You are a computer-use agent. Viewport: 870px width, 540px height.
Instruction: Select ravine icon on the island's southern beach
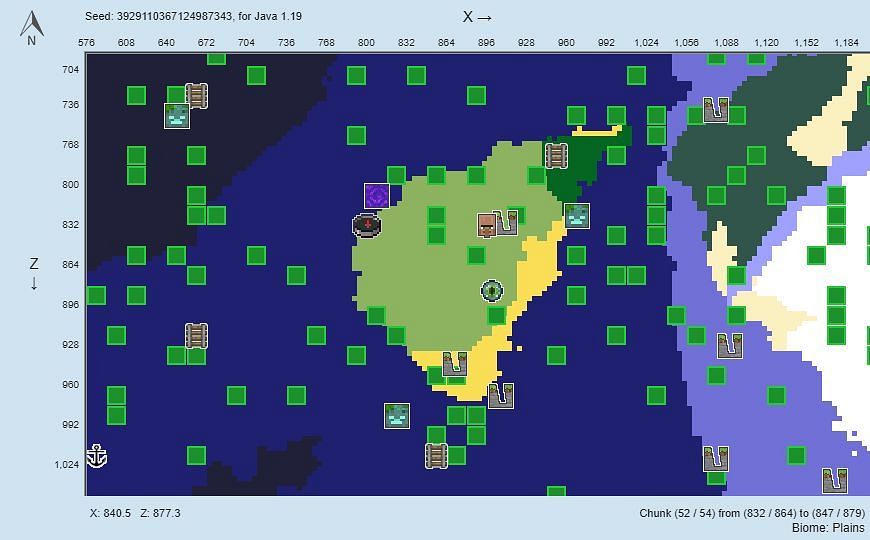tap(454, 364)
